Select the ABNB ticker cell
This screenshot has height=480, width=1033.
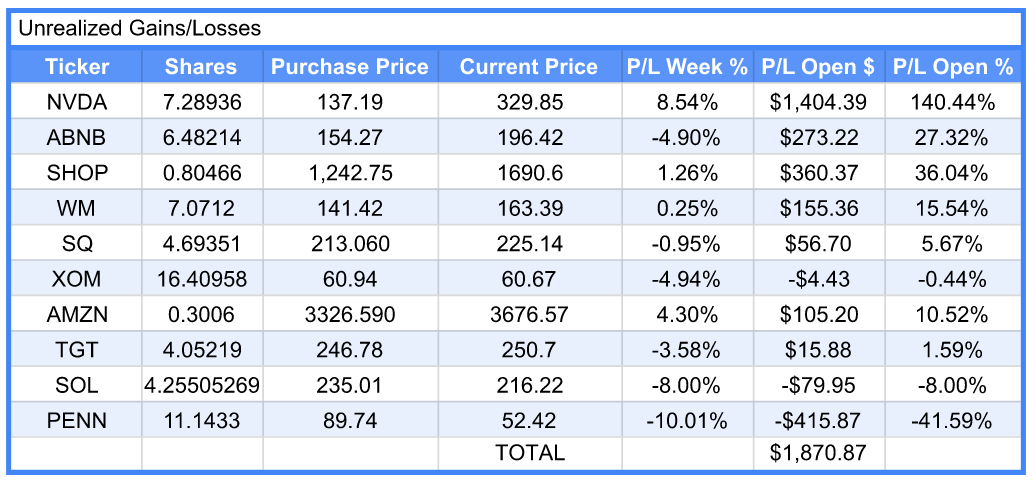tap(77, 137)
